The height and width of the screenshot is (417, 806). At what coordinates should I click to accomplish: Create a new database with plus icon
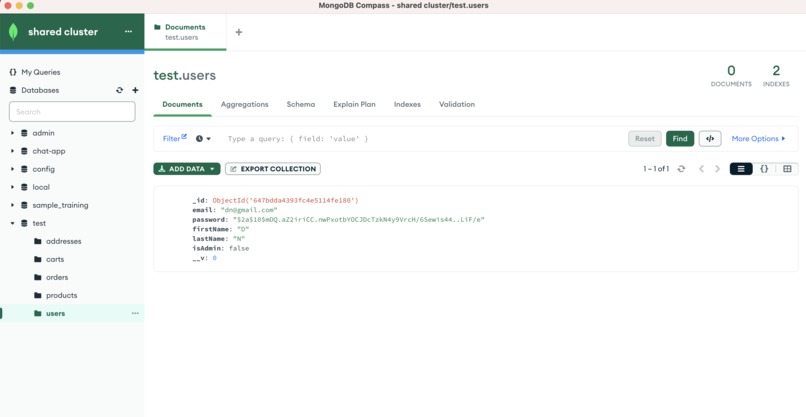(x=135, y=90)
